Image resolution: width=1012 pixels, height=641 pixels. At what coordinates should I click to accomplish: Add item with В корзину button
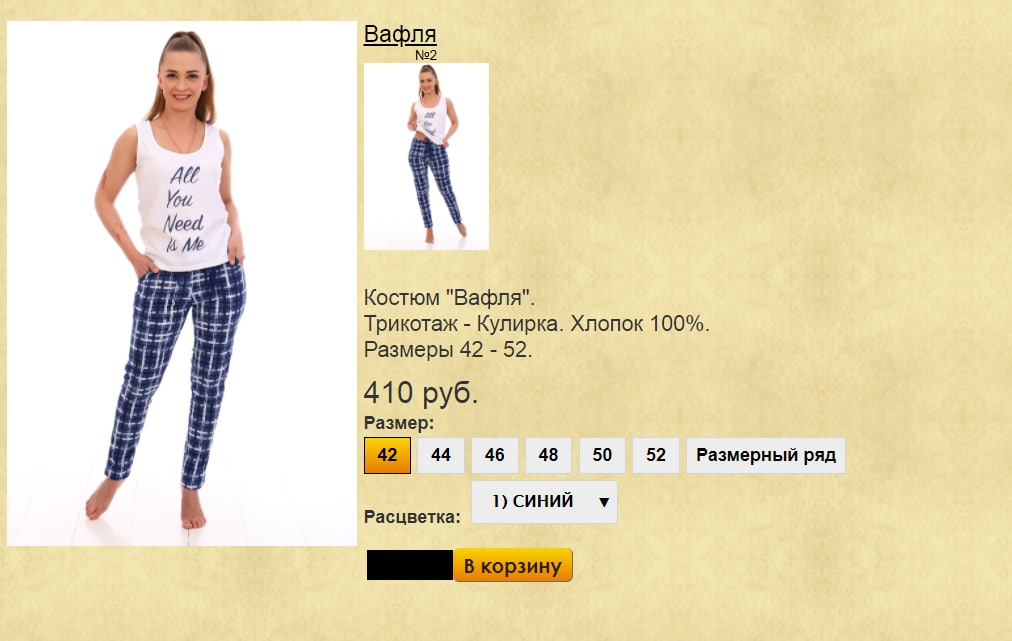[x=513, y=565]
